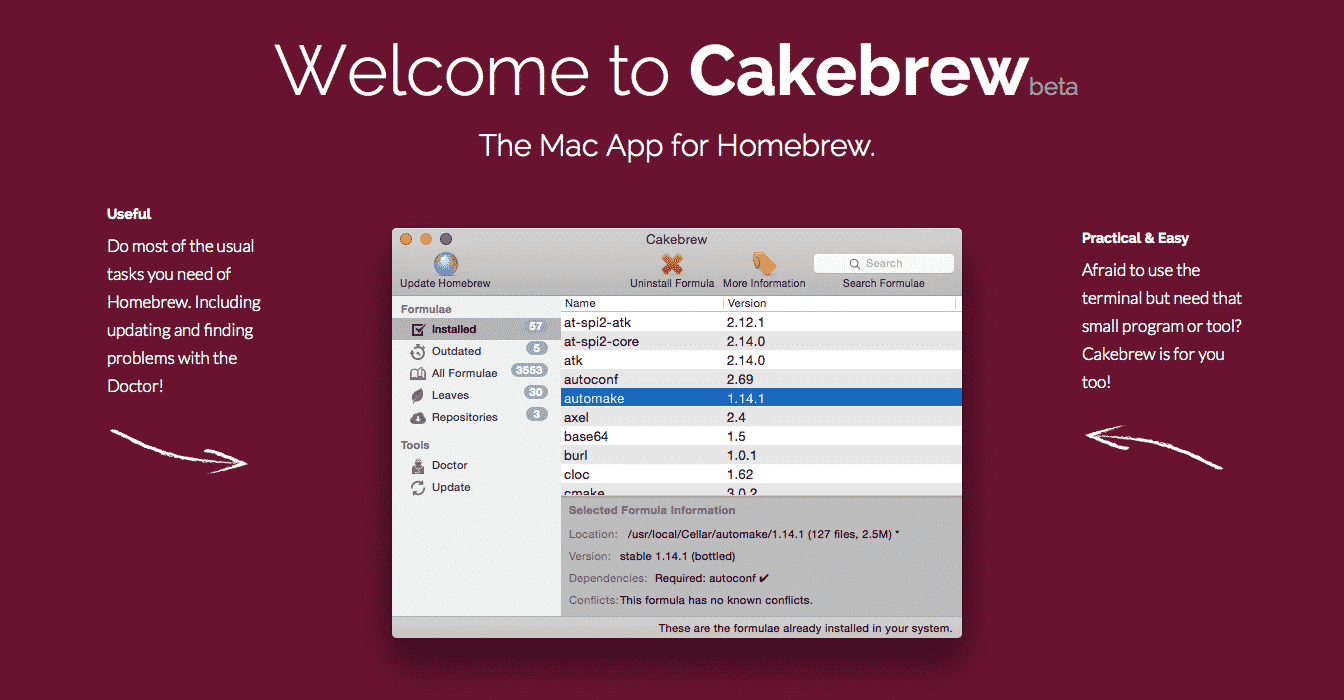Click the gray zoom window button
Screen dimensions: 1344x700
point(446,239)
